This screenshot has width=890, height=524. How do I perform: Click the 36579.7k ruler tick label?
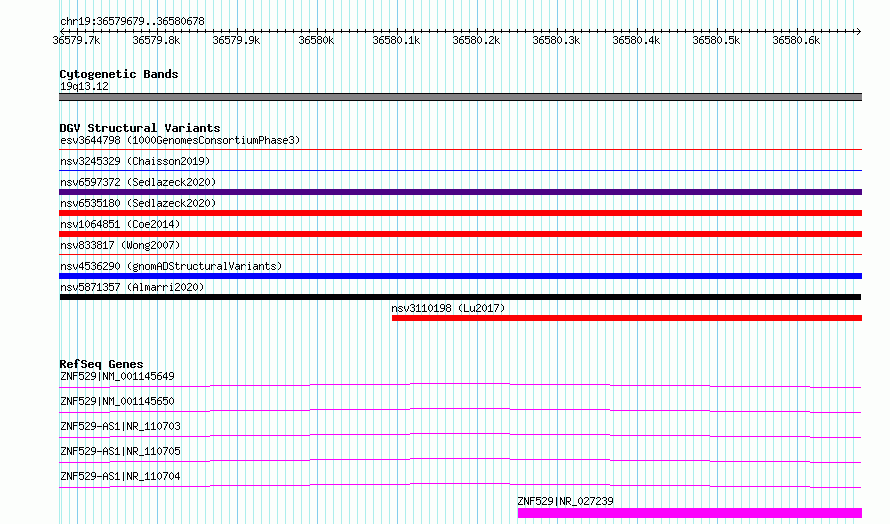(x=76, y=40)
